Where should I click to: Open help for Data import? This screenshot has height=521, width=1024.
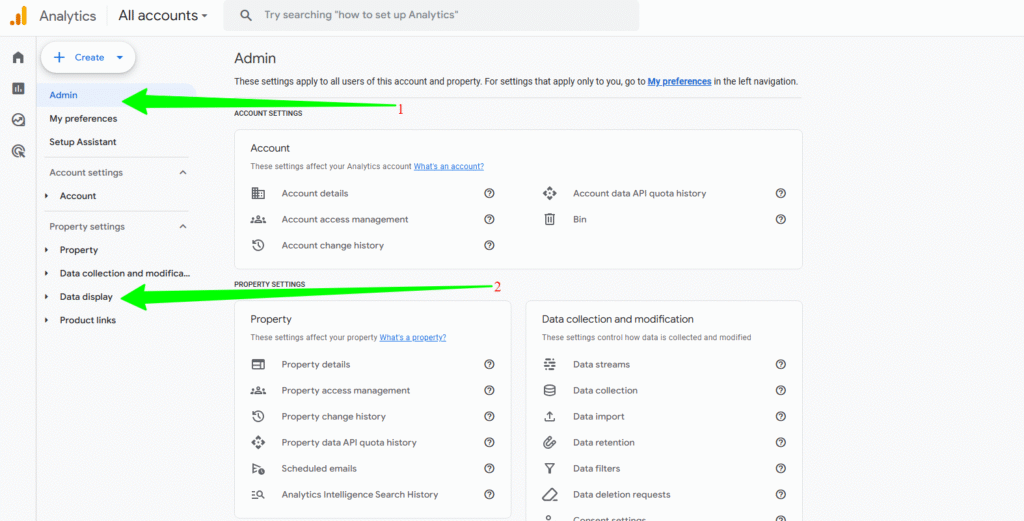(x=780, y=417)
